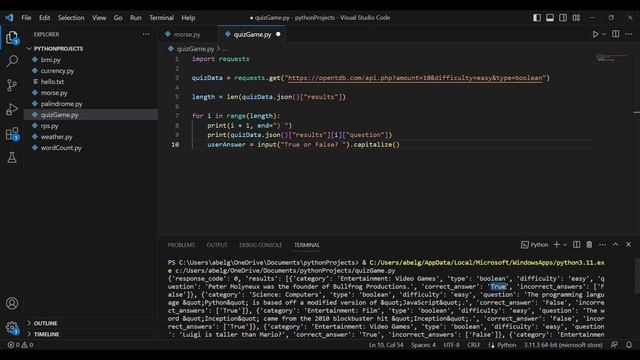Open the Accounts menu icon
This screenshot has width=640, height=360.
[x=12, y=303]
